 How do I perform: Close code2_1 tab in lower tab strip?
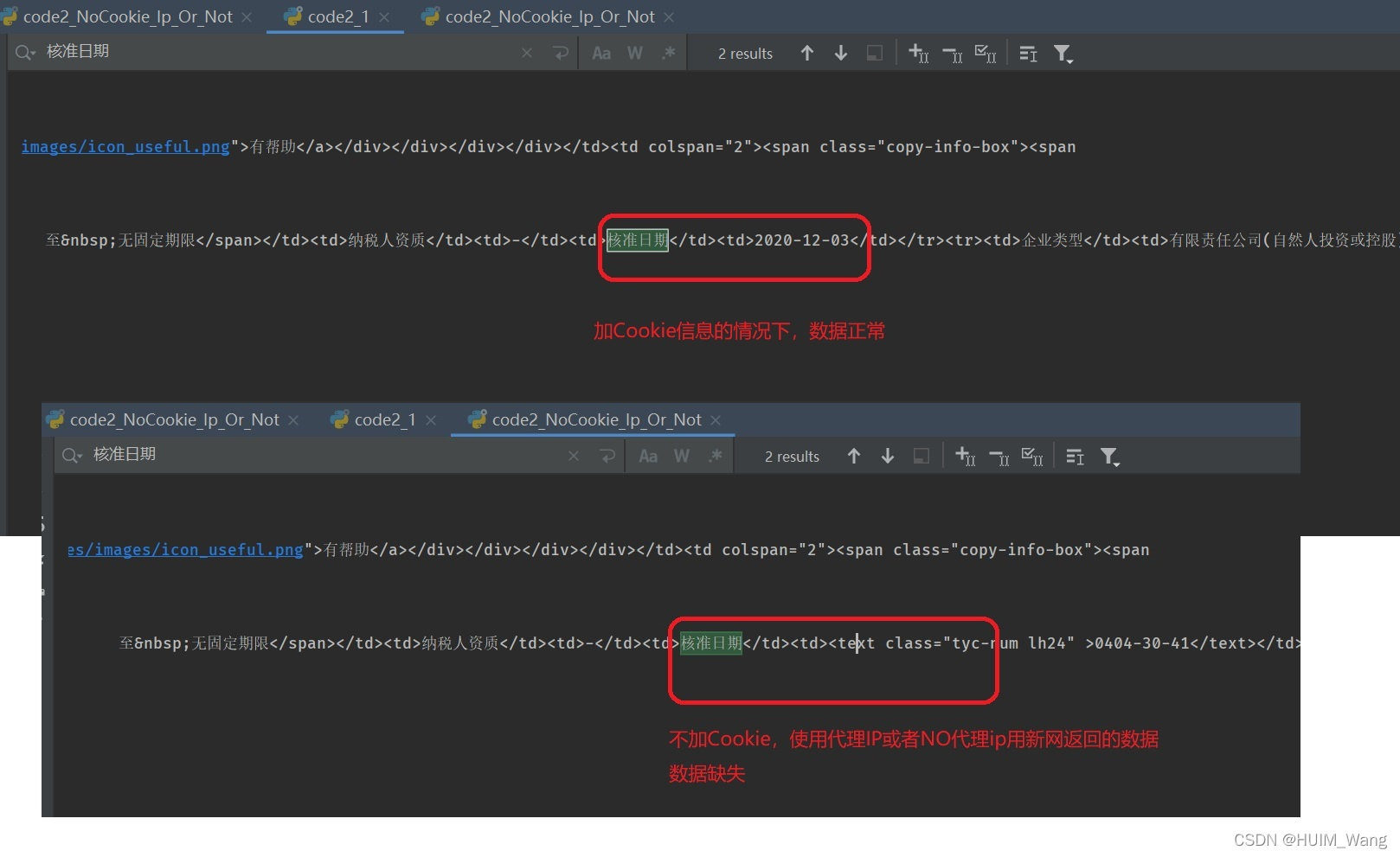pyautogui.click(x=431, y=420)
